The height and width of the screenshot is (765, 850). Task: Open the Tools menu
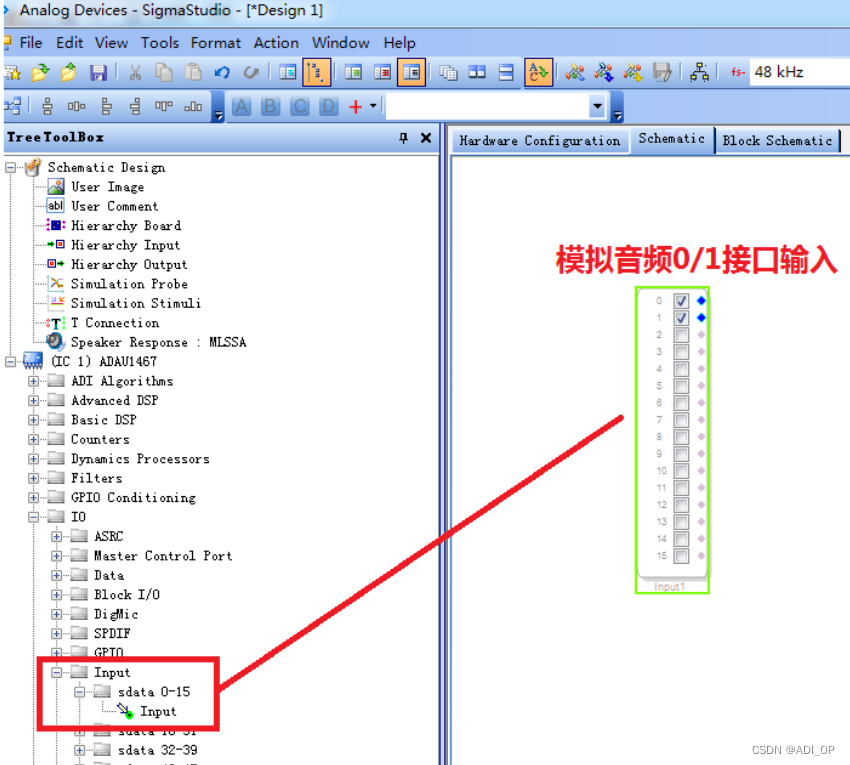point(160,43)
